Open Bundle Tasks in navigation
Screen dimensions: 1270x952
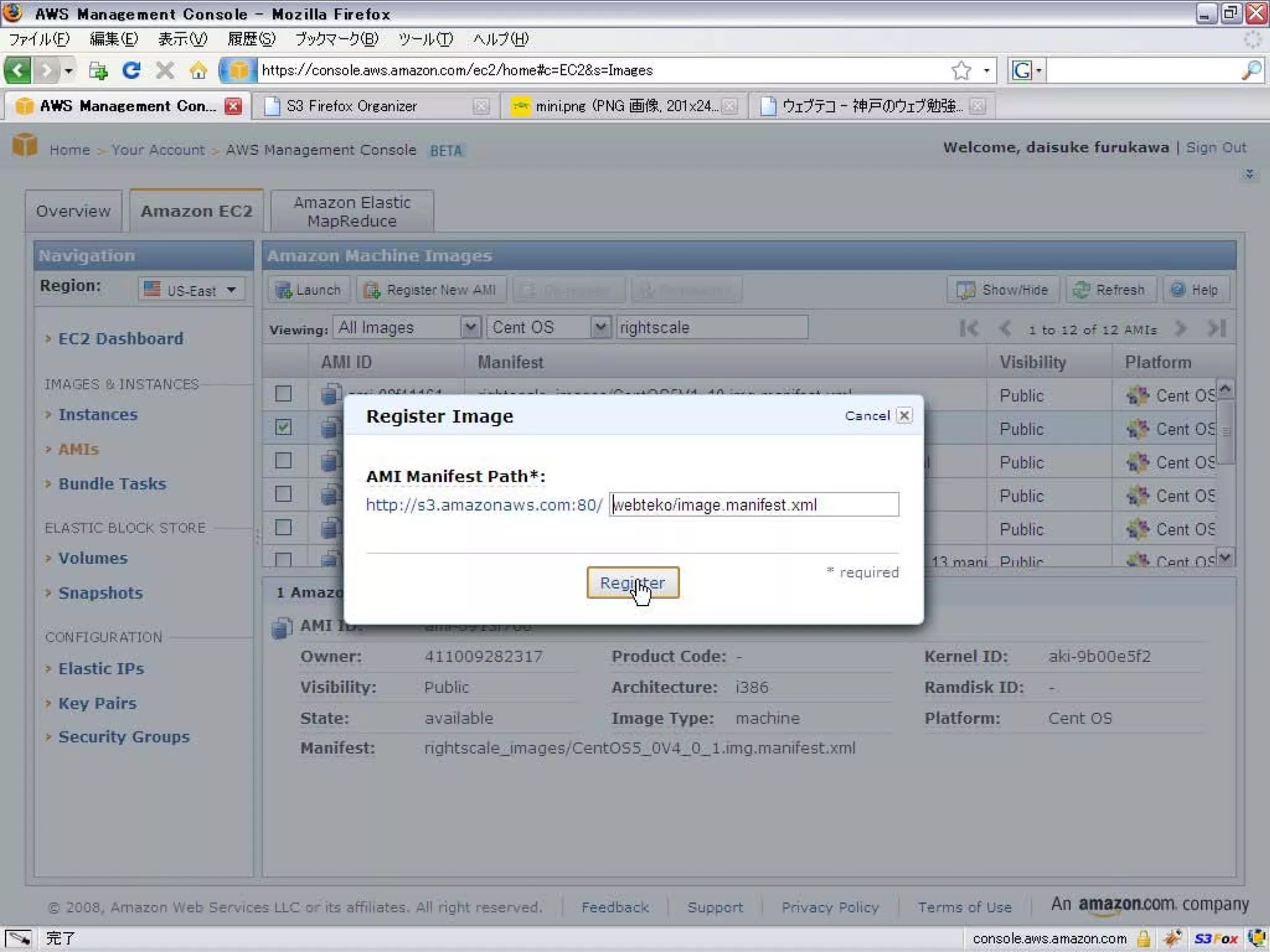[x=112, y=484]
